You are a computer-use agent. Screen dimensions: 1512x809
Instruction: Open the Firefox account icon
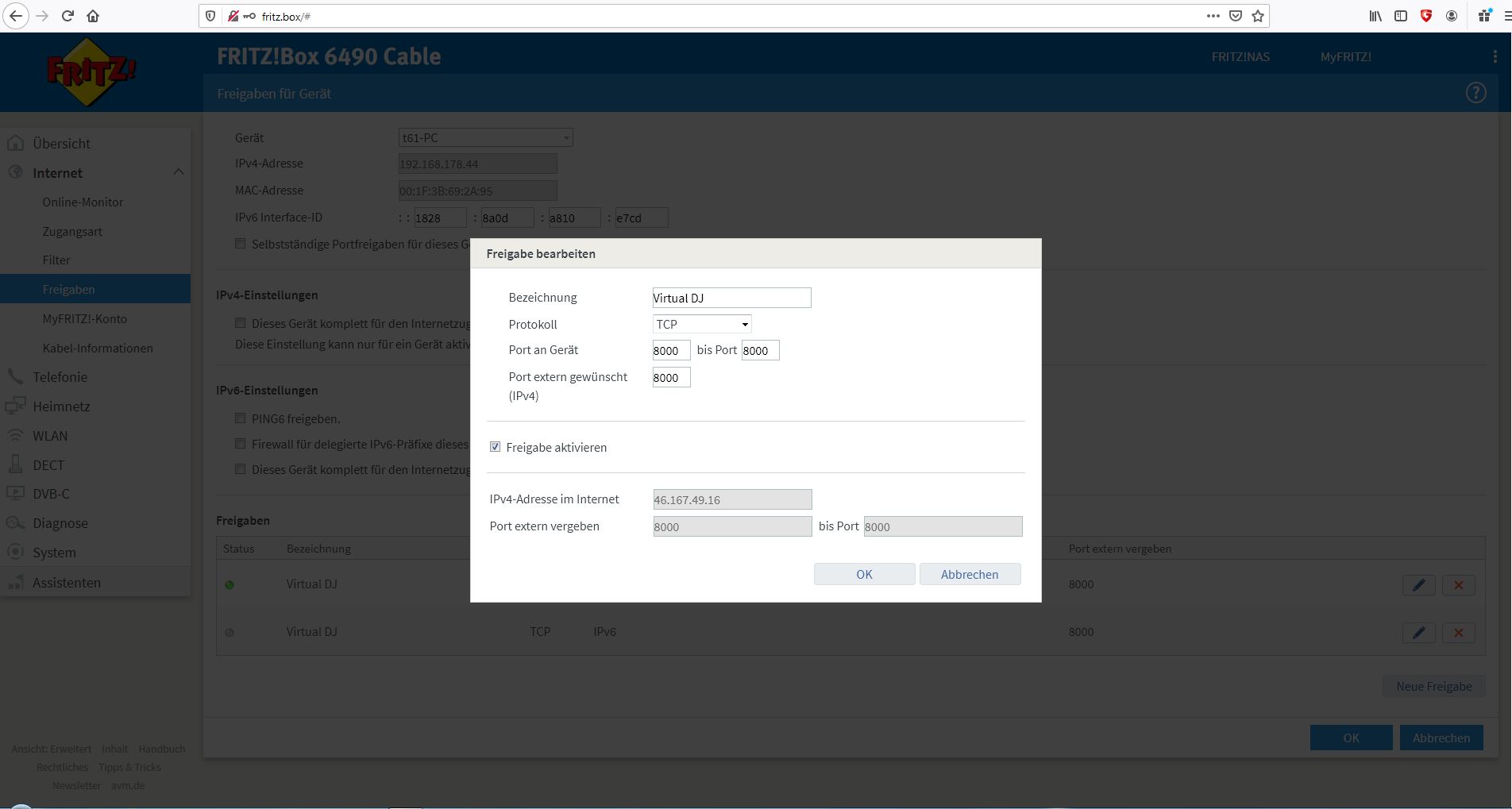tap(1452, 16)
